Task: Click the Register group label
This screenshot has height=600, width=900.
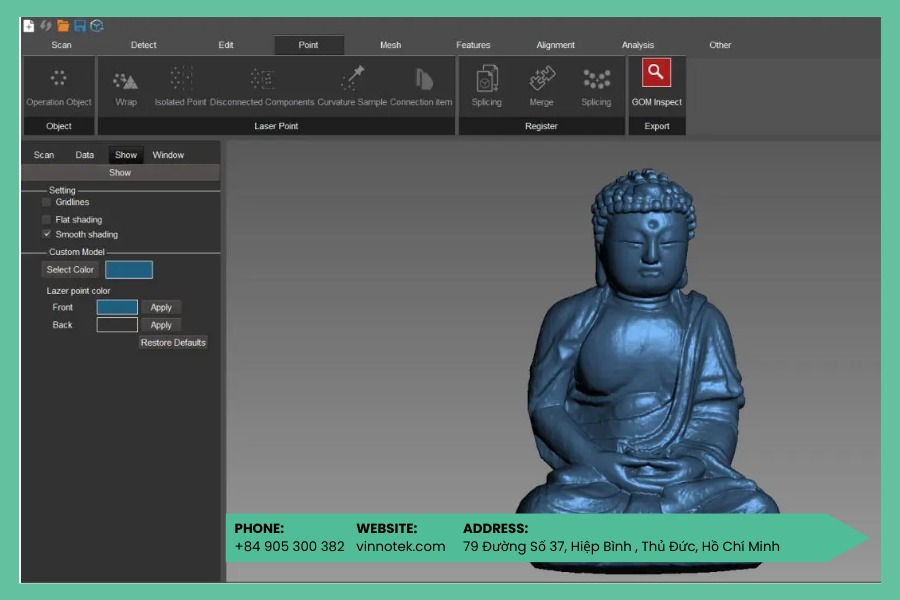Action: point(541,126)
